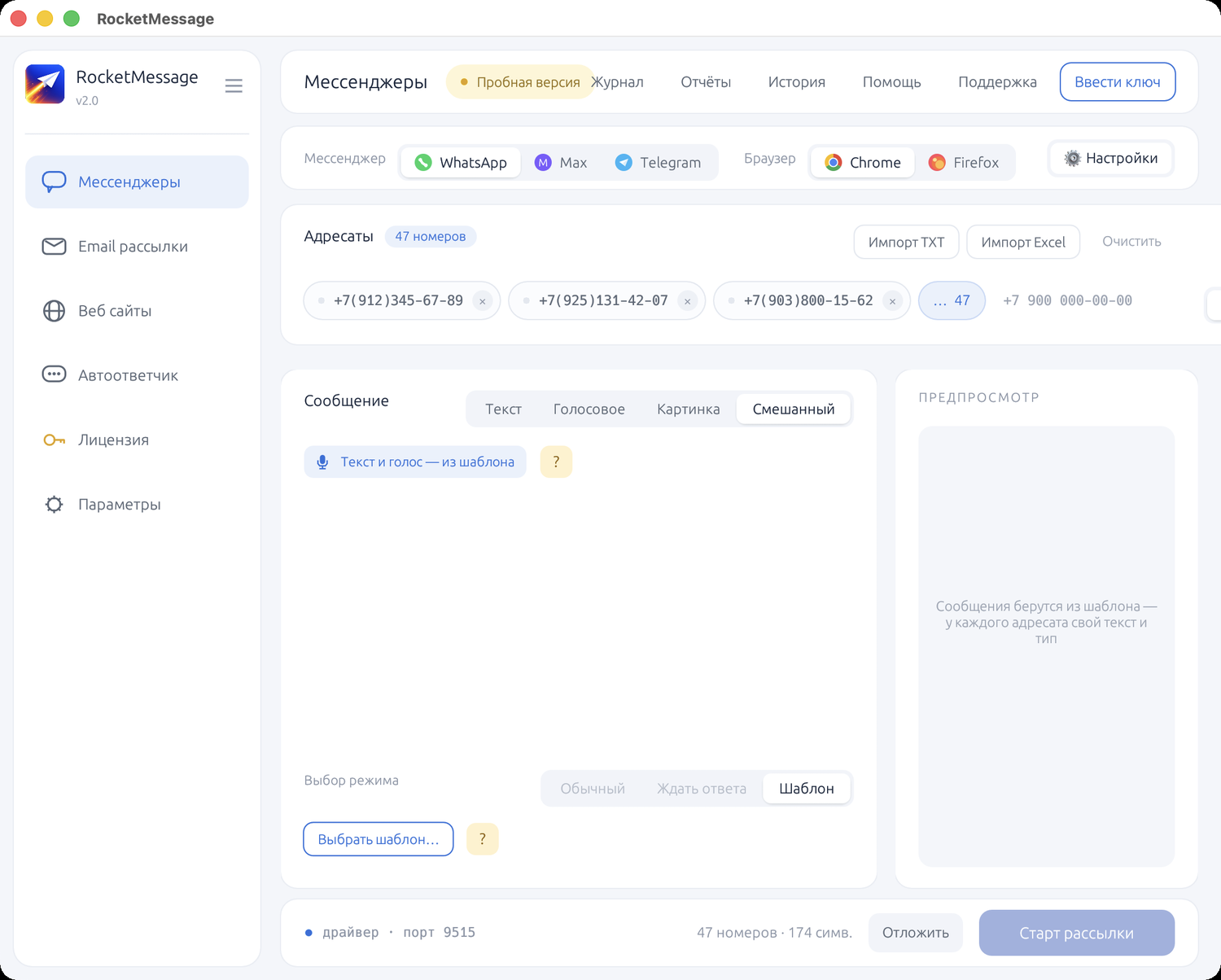This screenshot has height=980, width=1221.
Task: Open История in top navigation
Action: pyautogui.click(x=797, y=82)
